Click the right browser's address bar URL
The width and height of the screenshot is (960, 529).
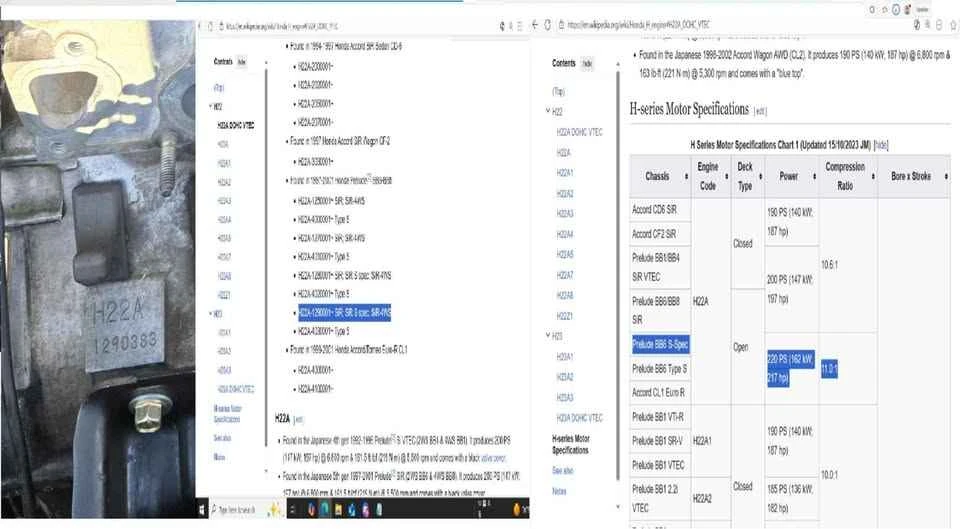point(639,25)
